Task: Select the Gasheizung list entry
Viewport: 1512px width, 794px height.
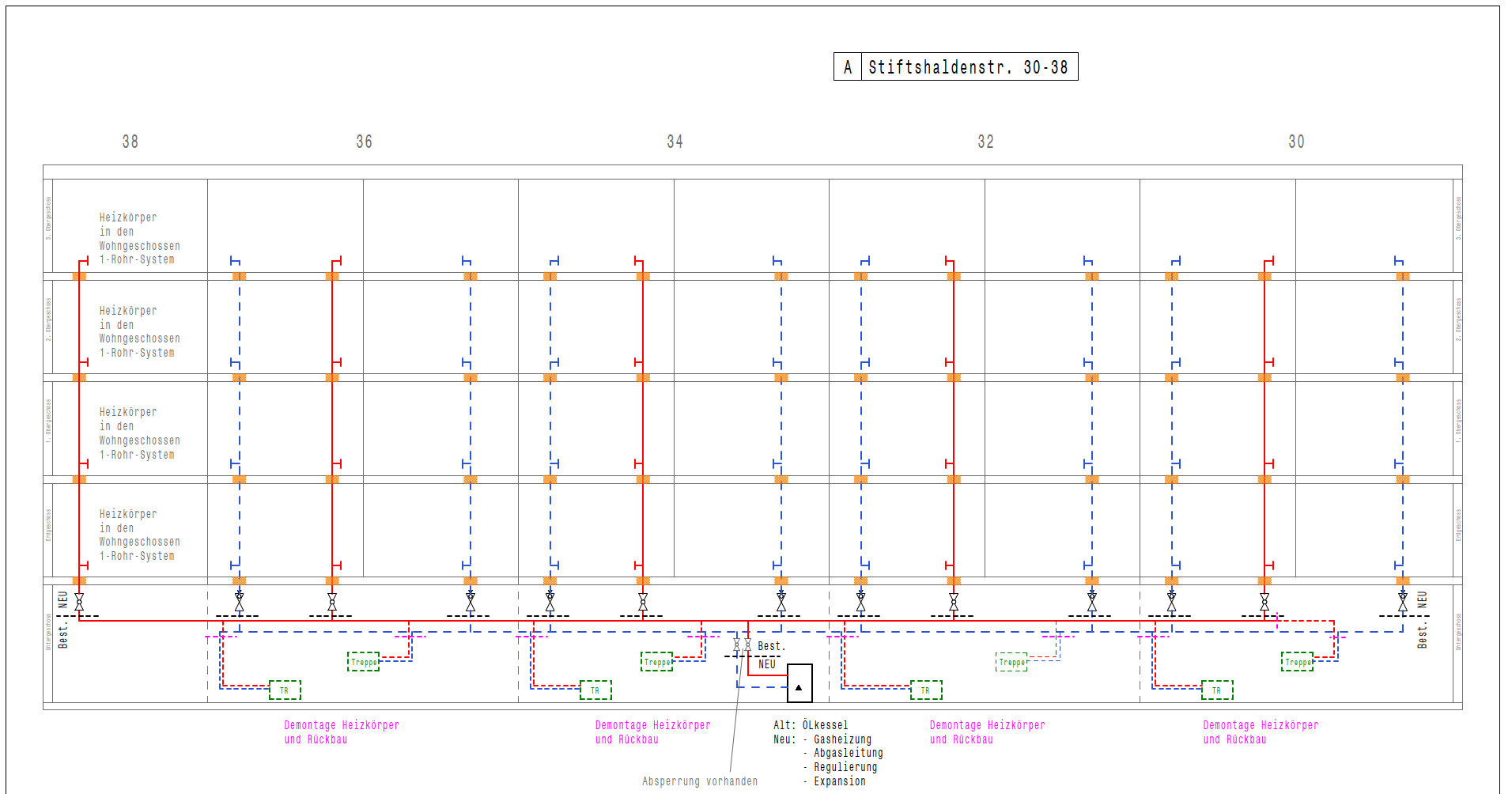Action: pyautogui.click(x=842, y=739)
